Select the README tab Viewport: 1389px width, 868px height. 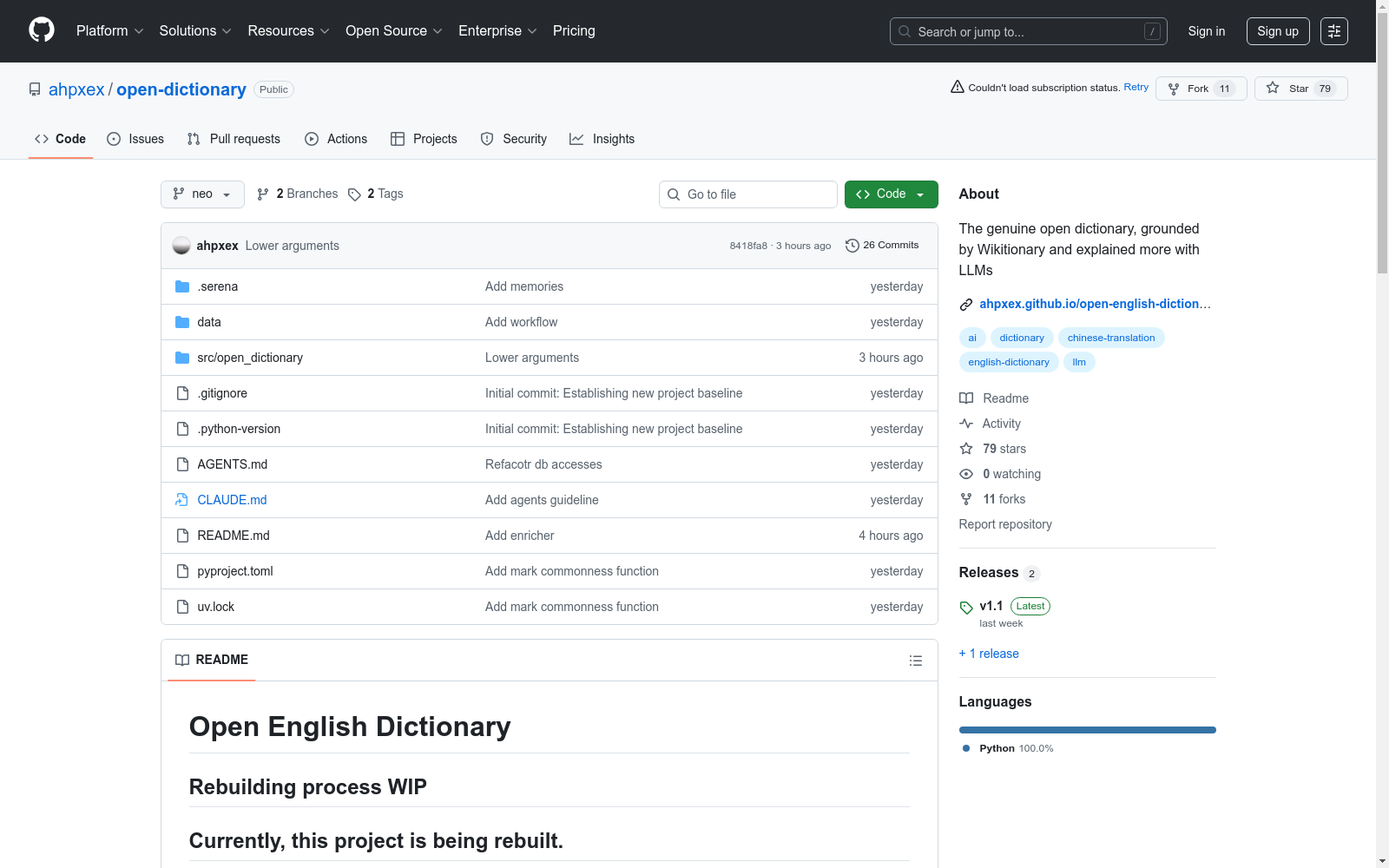click(x=212, y=661)
